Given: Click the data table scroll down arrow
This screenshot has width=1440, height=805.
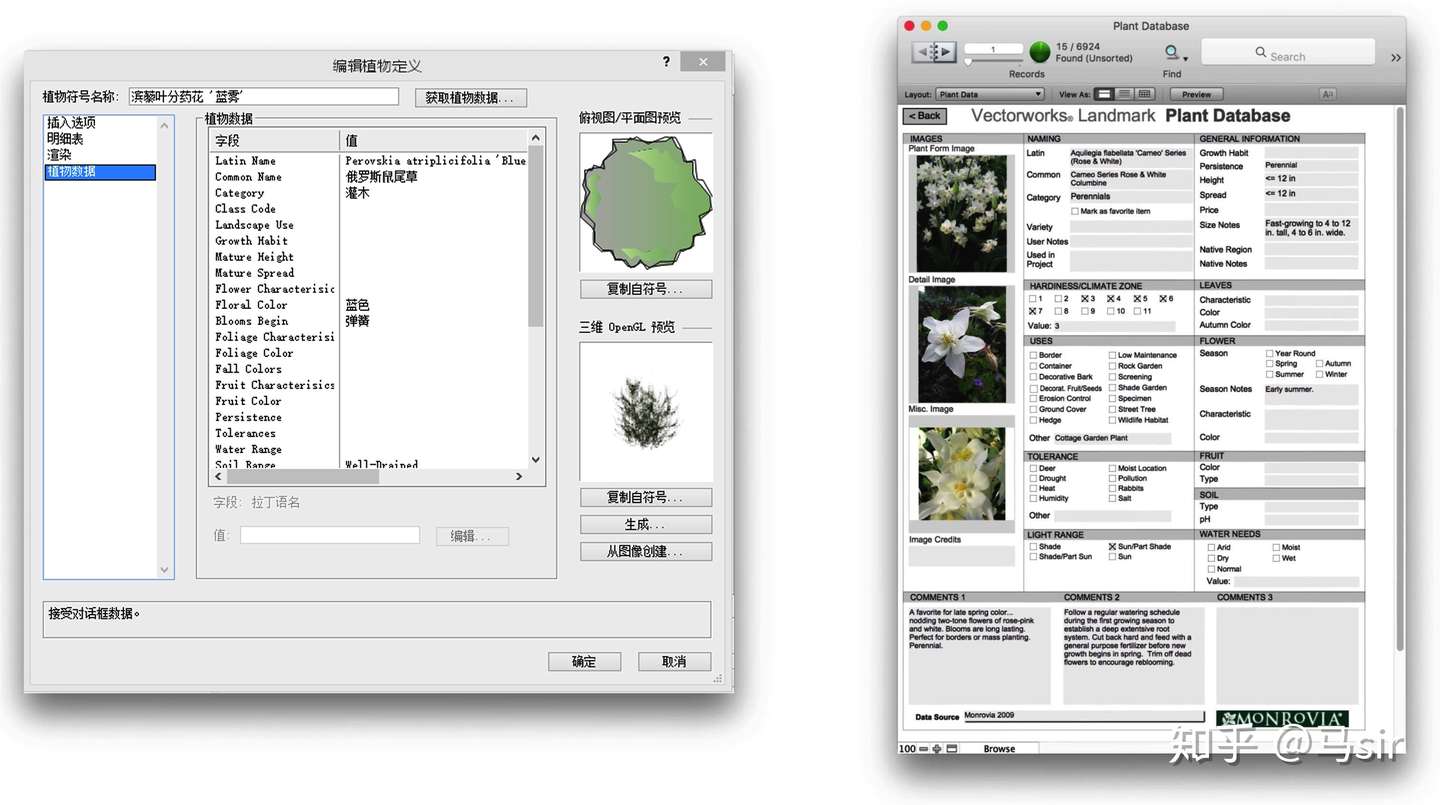Looking at the screenshot, I should tap(536, 460).
